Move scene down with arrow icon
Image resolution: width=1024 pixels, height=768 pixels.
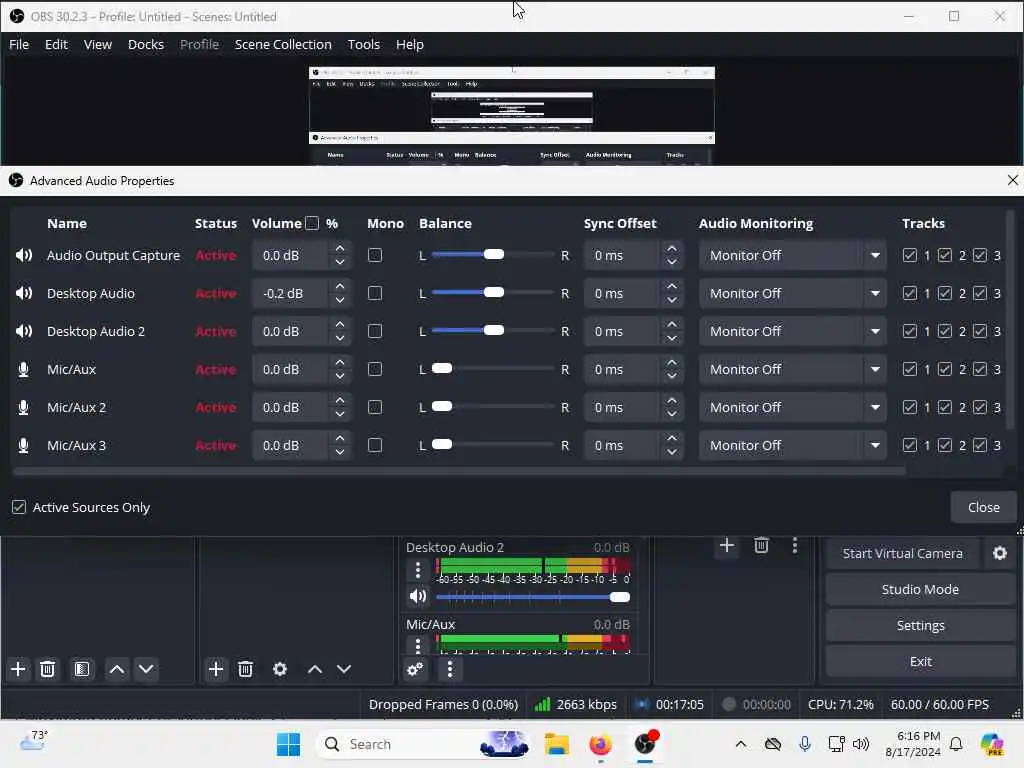click(x=146, y=669)
